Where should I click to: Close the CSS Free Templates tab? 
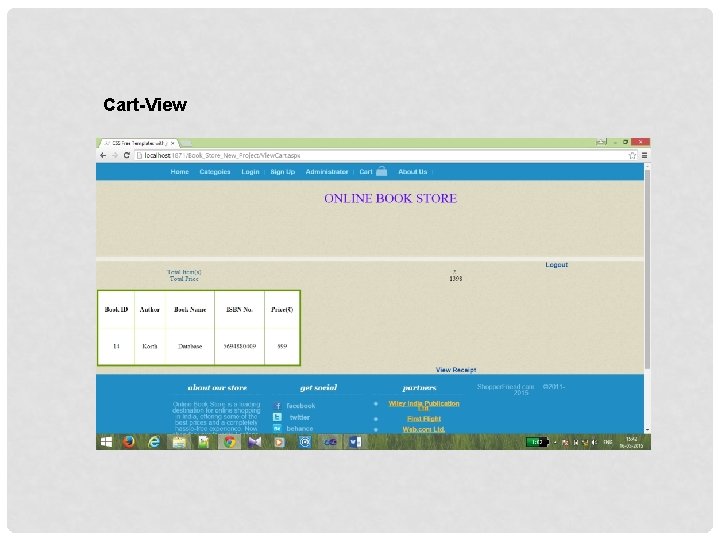click(x=173, y=143)
